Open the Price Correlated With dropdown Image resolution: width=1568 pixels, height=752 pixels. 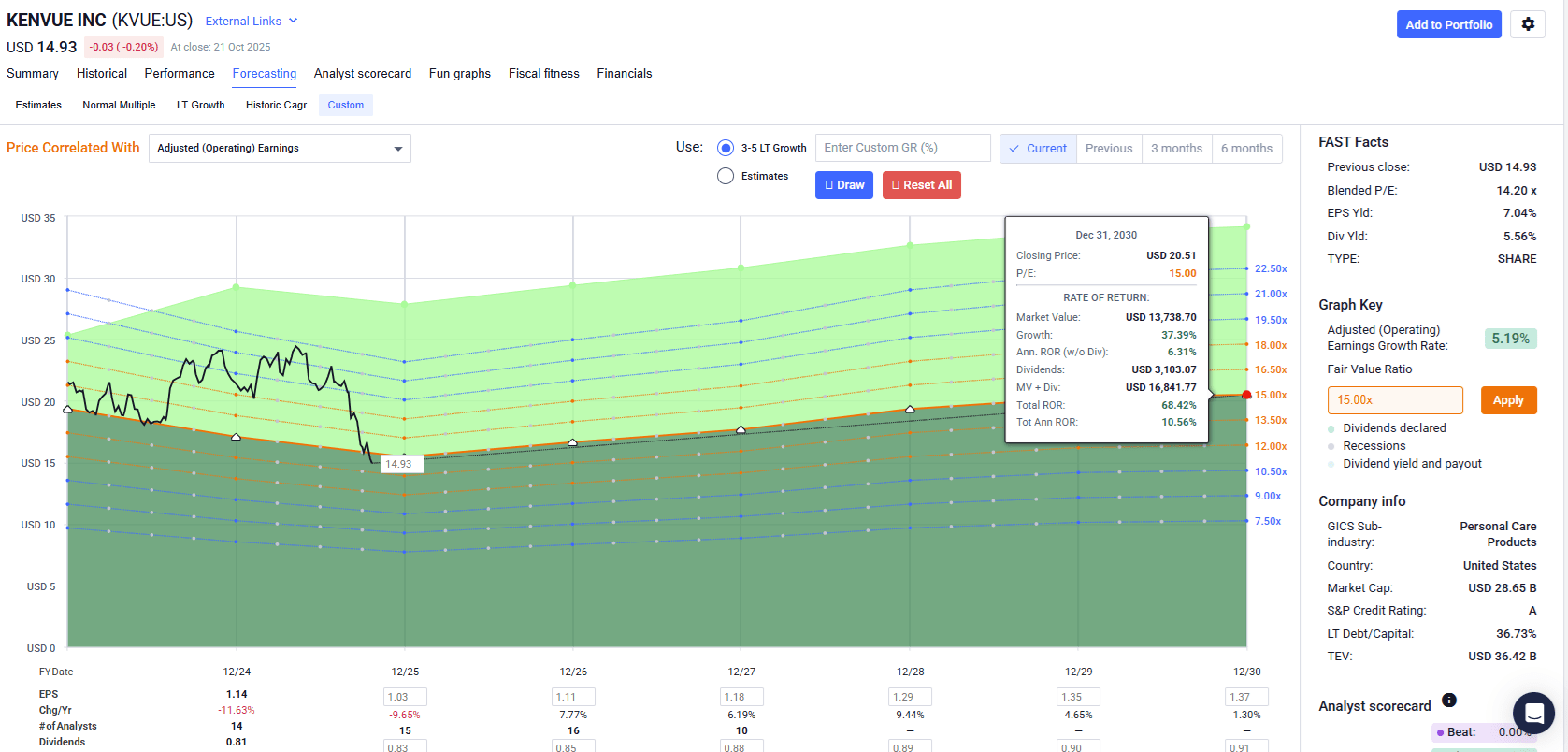click(x=280, y=149)
